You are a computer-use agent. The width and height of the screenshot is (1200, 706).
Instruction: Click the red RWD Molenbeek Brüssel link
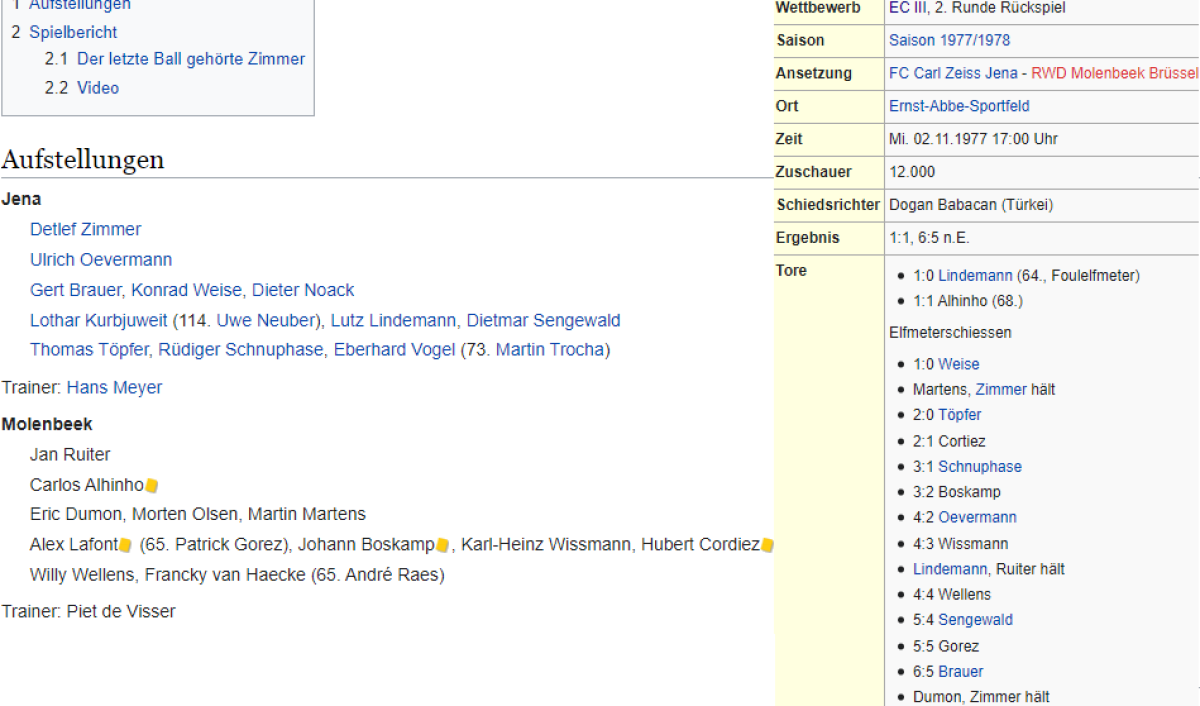click(x=1114, y=73)
